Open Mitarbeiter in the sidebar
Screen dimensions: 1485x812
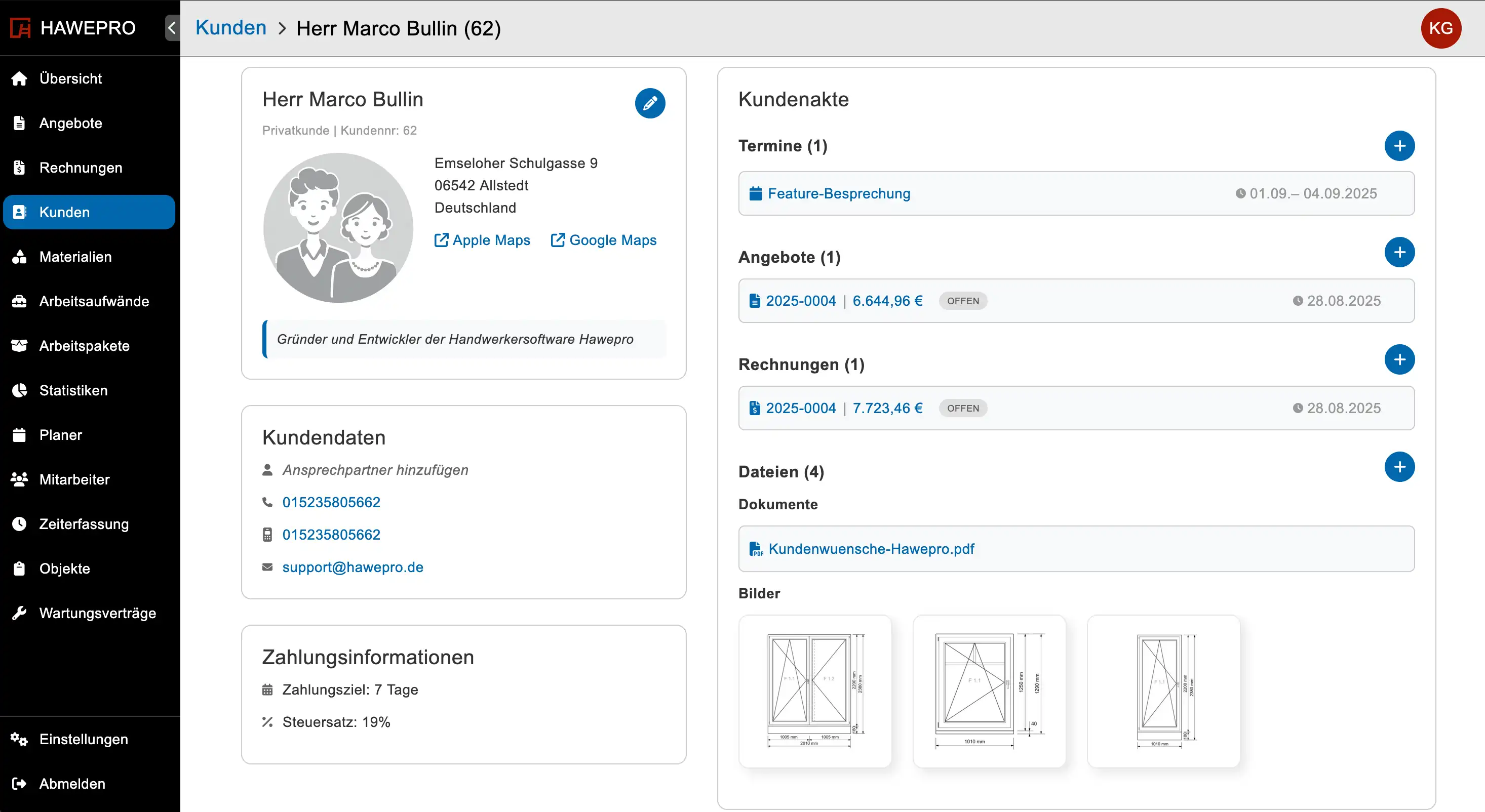[89, 479]
